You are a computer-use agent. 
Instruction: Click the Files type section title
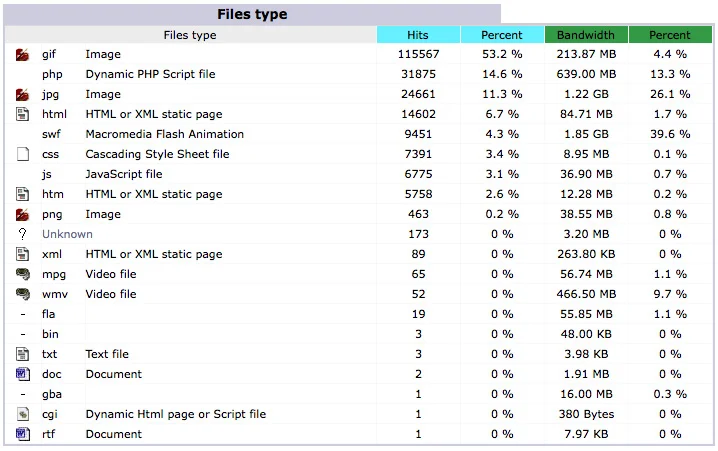click(x=252, y=14)
